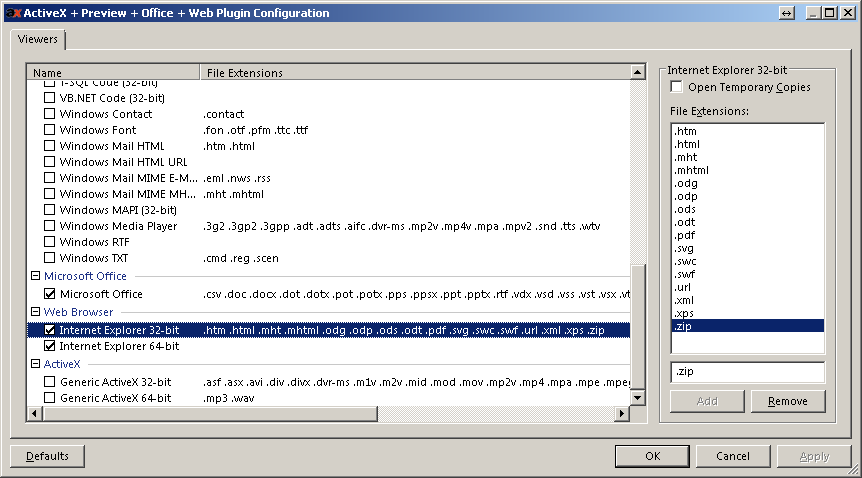Select .xps in the extensions list
The width and height of the screenshot is (862, 478).
click(748, 313)
